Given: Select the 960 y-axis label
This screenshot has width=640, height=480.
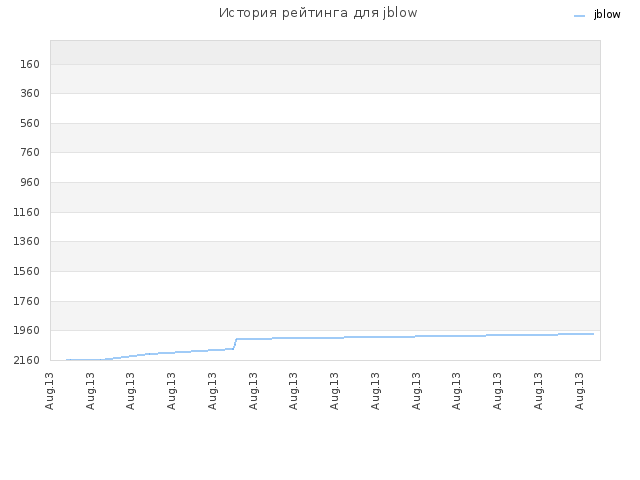Looking at the screenshot, I should coord(30,182).
